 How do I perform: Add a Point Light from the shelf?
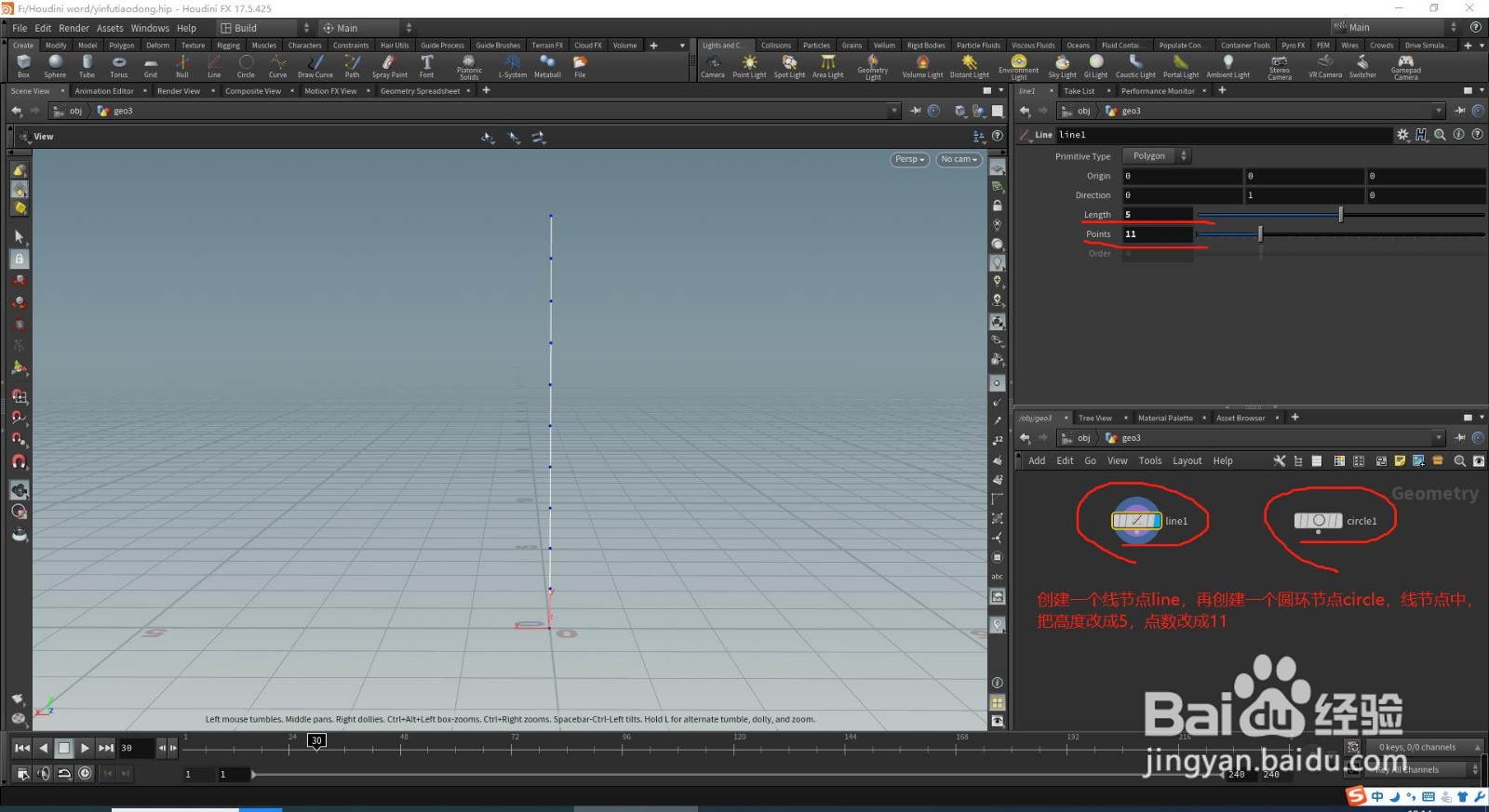(x=749, y=66)
